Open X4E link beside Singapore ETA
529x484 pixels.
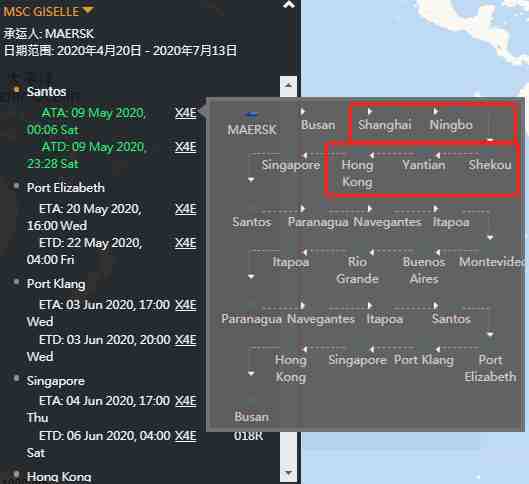[x=186, y=401]
